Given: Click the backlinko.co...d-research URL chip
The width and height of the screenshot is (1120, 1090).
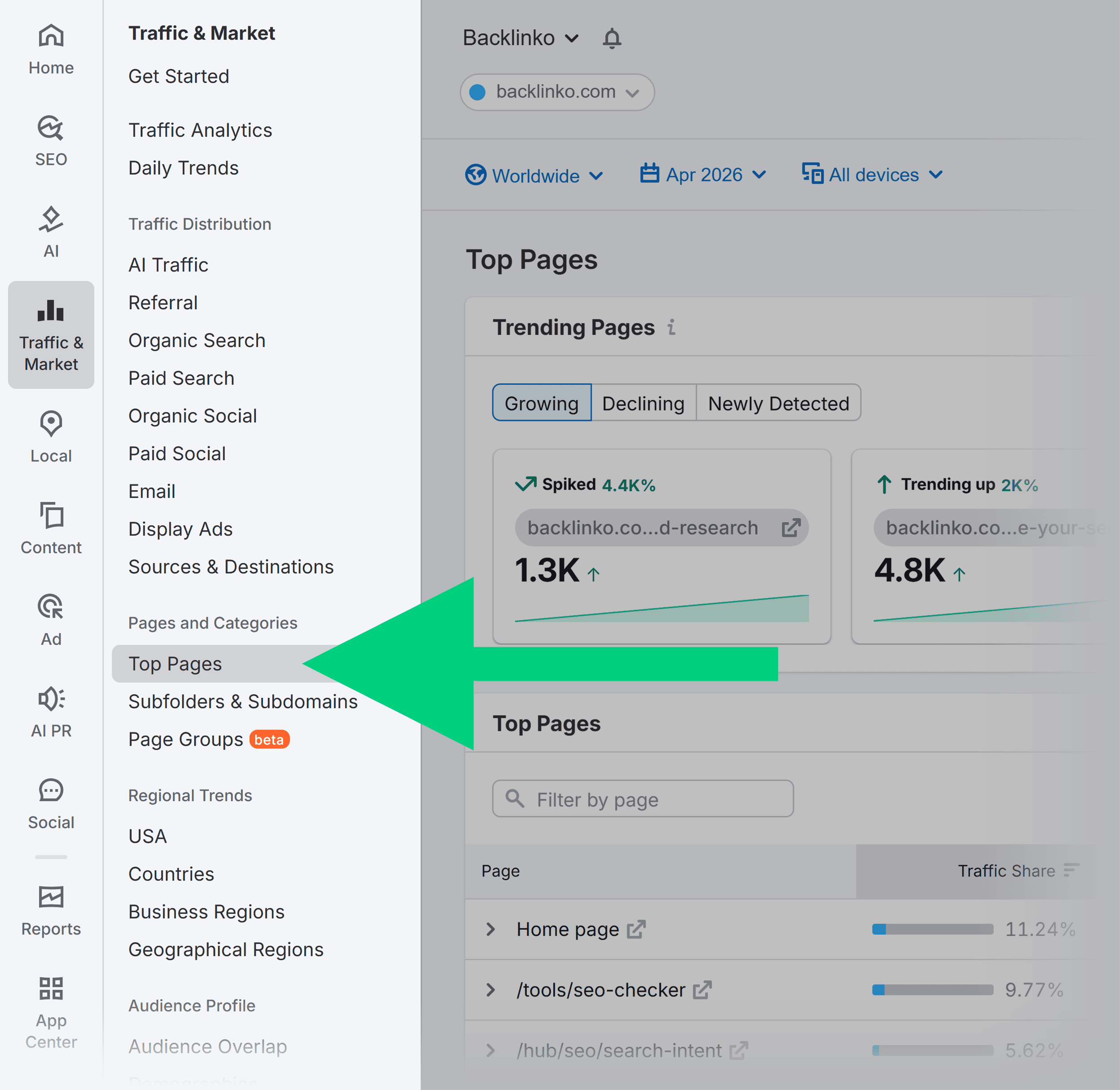Looking at the screenshot, I should [x=661, y=528].
